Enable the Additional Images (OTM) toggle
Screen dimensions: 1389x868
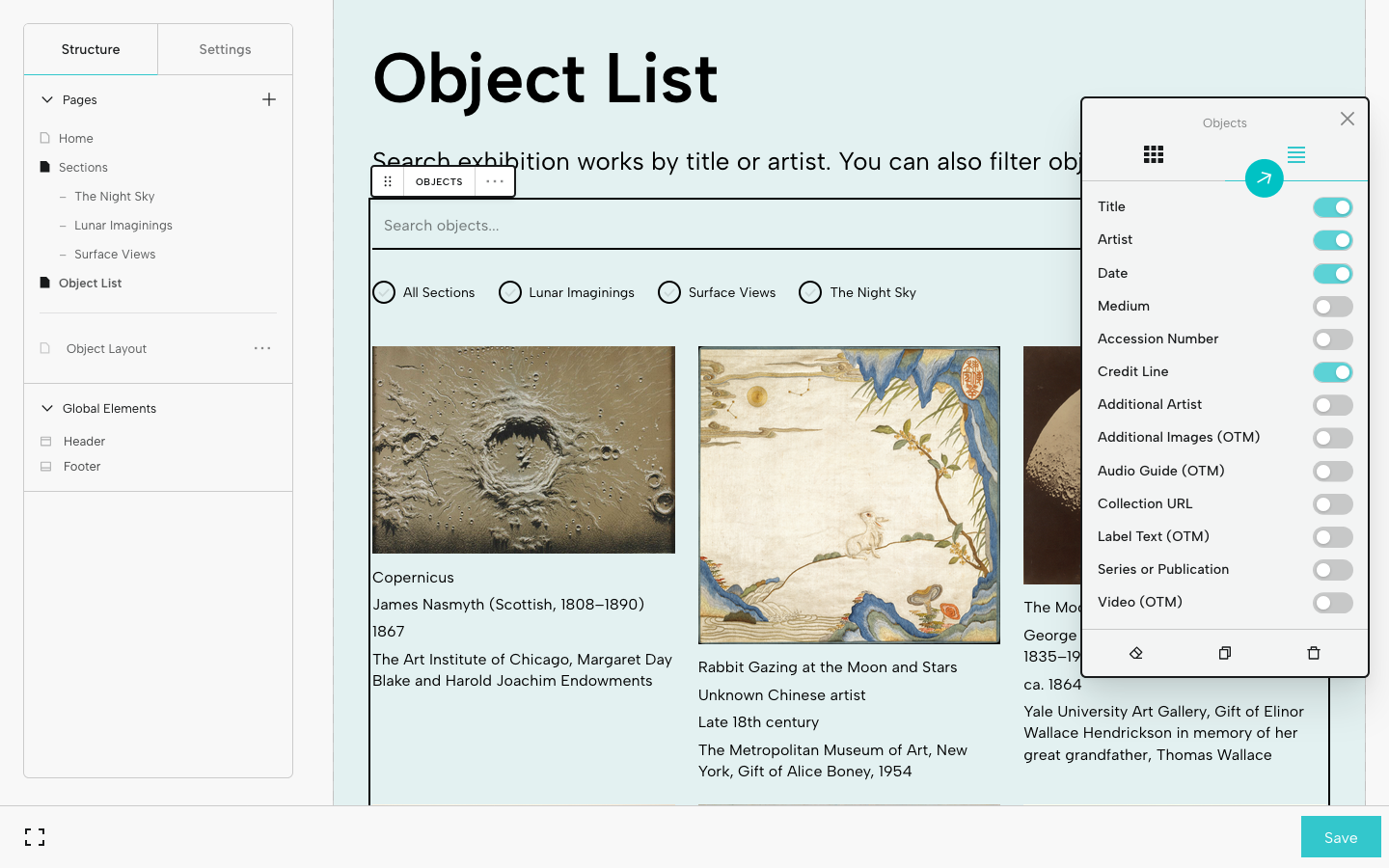click(x=1333, y=438)
